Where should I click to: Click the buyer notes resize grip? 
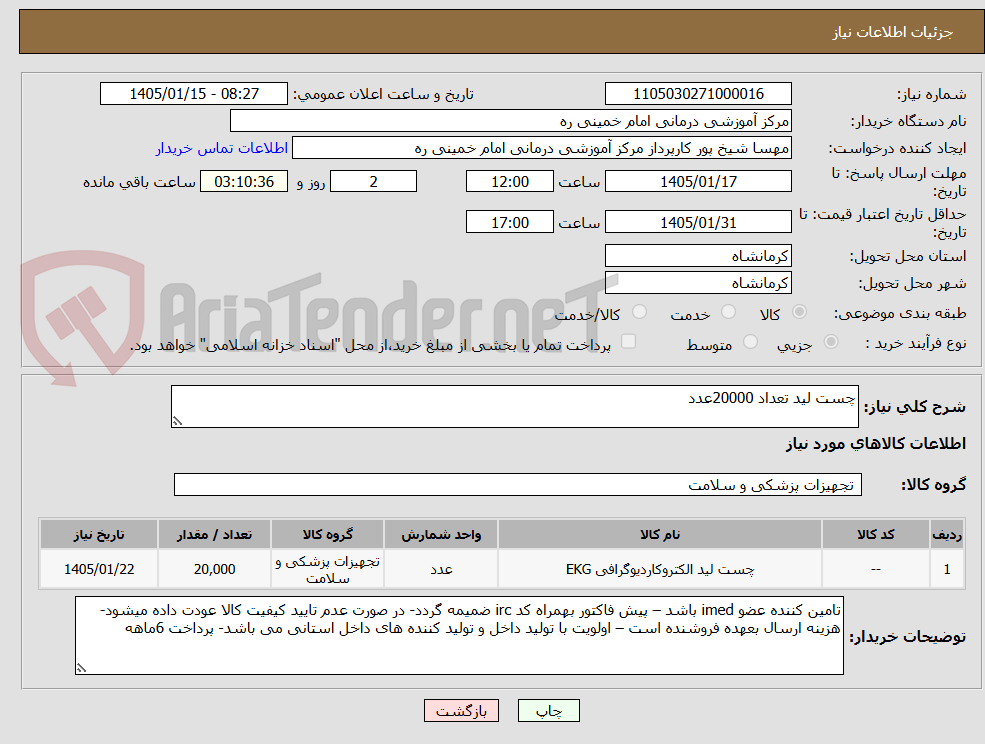[81, 669]
